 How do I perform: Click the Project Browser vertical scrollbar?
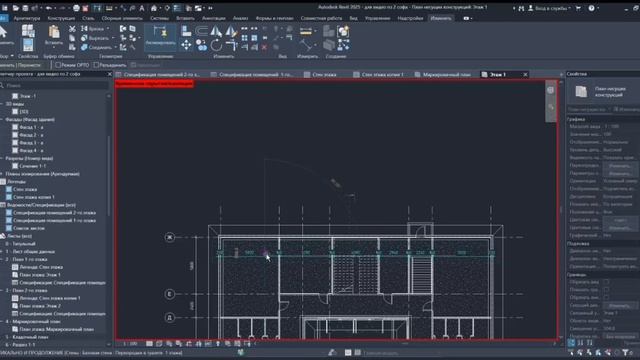109,176
